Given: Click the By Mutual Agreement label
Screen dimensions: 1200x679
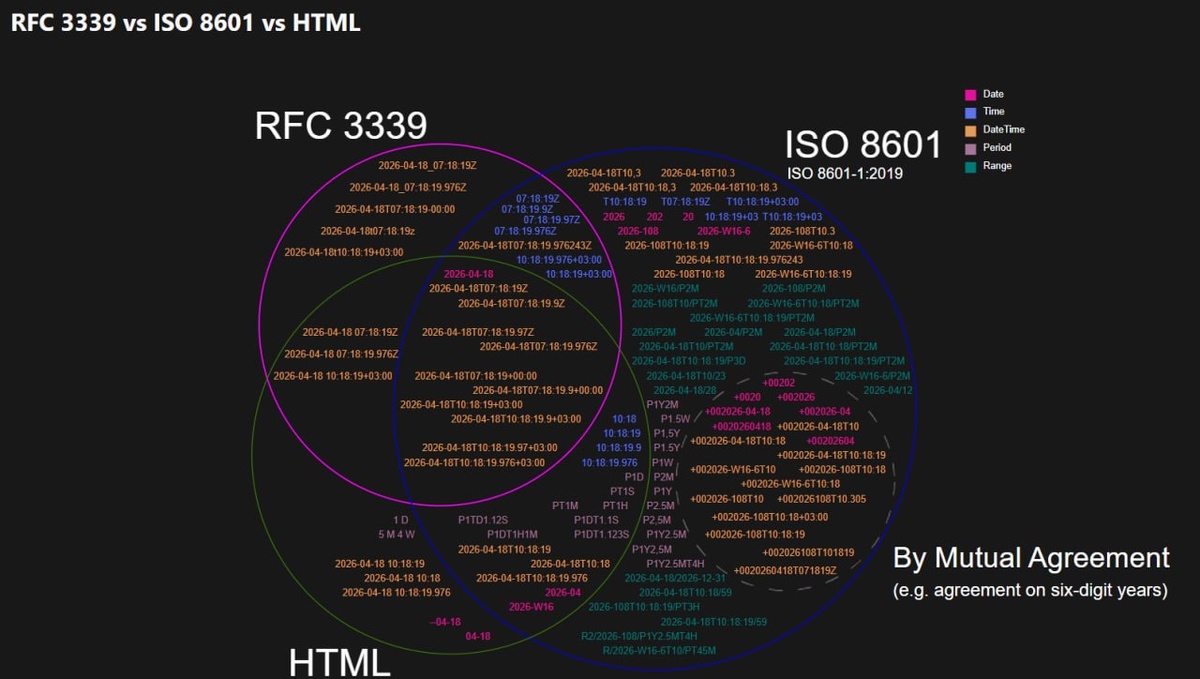Looking at the screenshot, I should [x=1031, y=558].
